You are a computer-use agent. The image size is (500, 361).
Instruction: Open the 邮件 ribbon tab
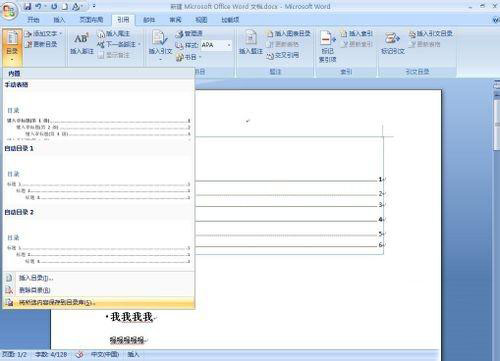(149, 20)
